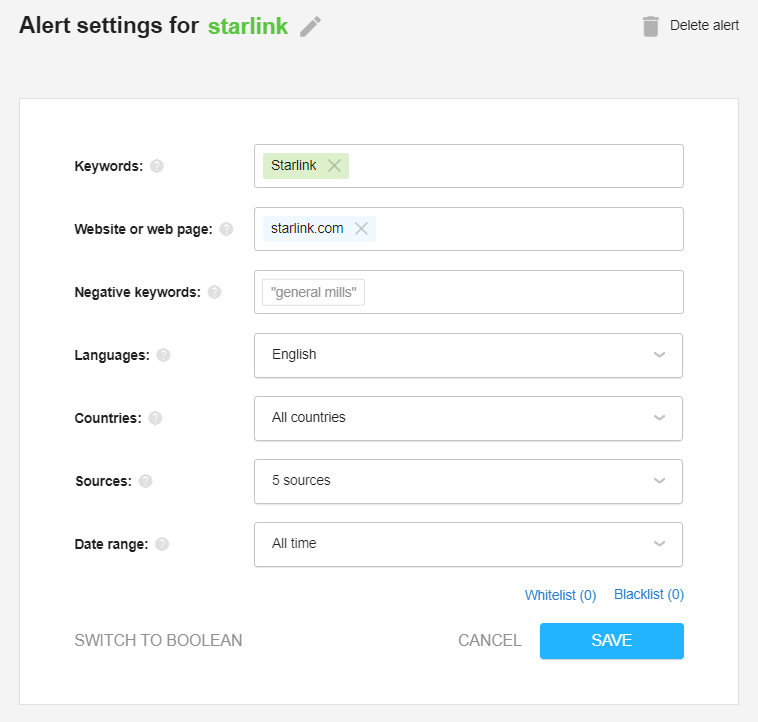
Task: Open the Whitelist (0) link
Action: pos(560,595)
